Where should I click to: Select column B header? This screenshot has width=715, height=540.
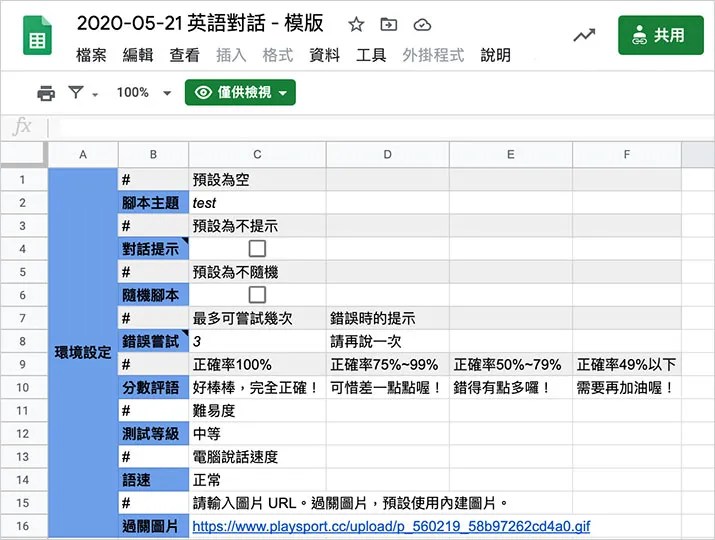153,155
